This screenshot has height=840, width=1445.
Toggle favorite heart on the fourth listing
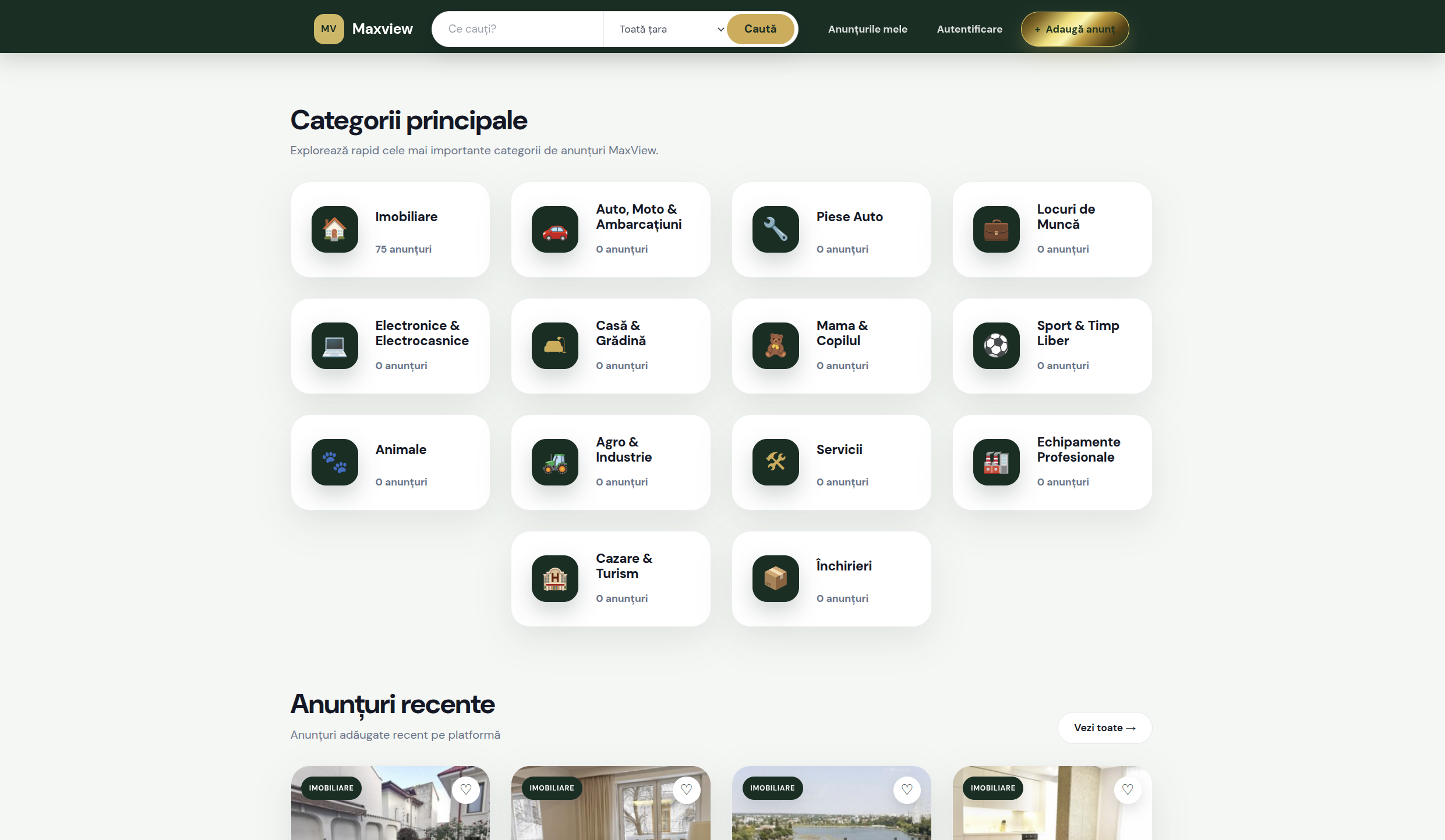[1128, 789]
